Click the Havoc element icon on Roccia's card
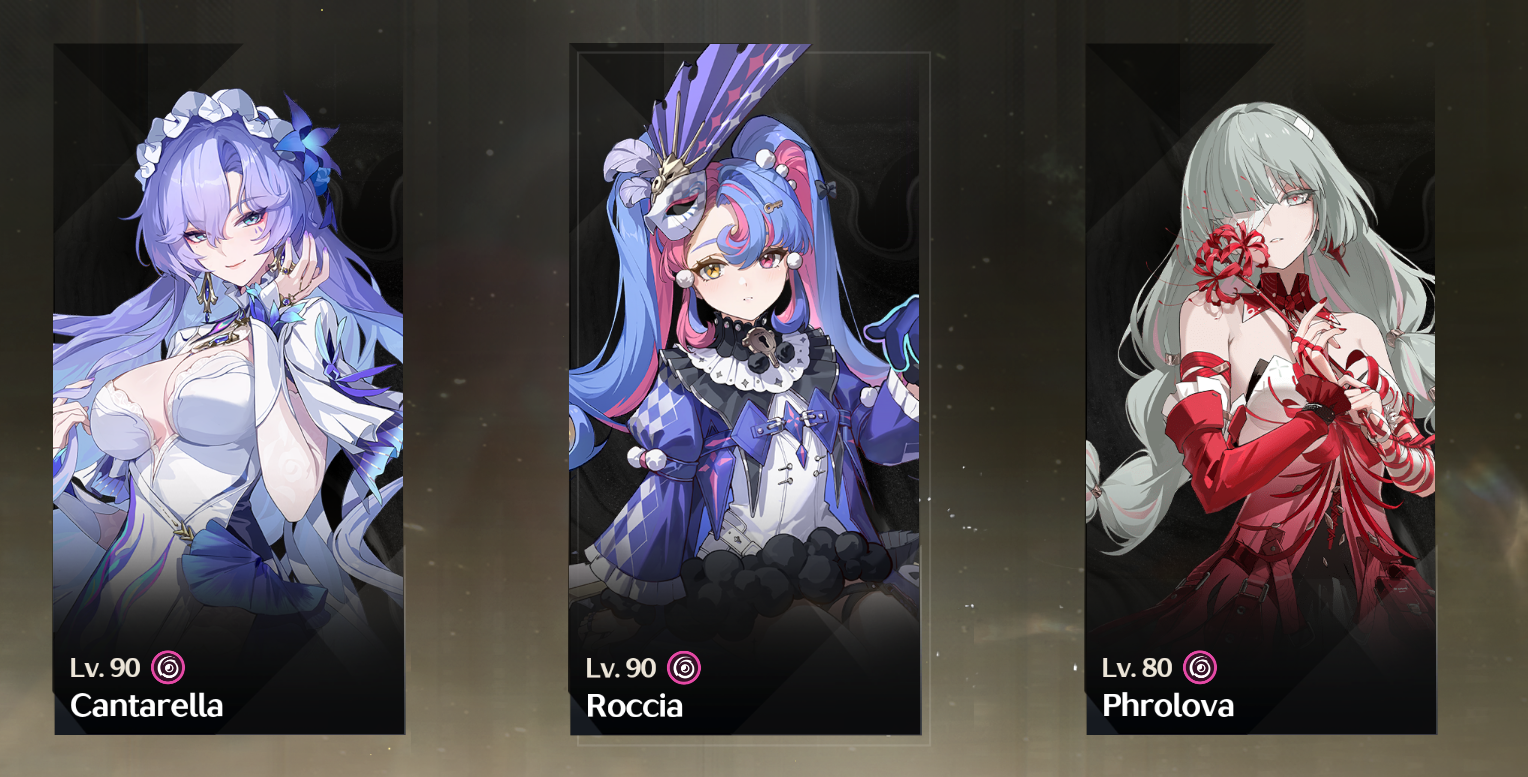Image resolution: width=1528 pixels, height=777 pixels. (x=684, y=667)
